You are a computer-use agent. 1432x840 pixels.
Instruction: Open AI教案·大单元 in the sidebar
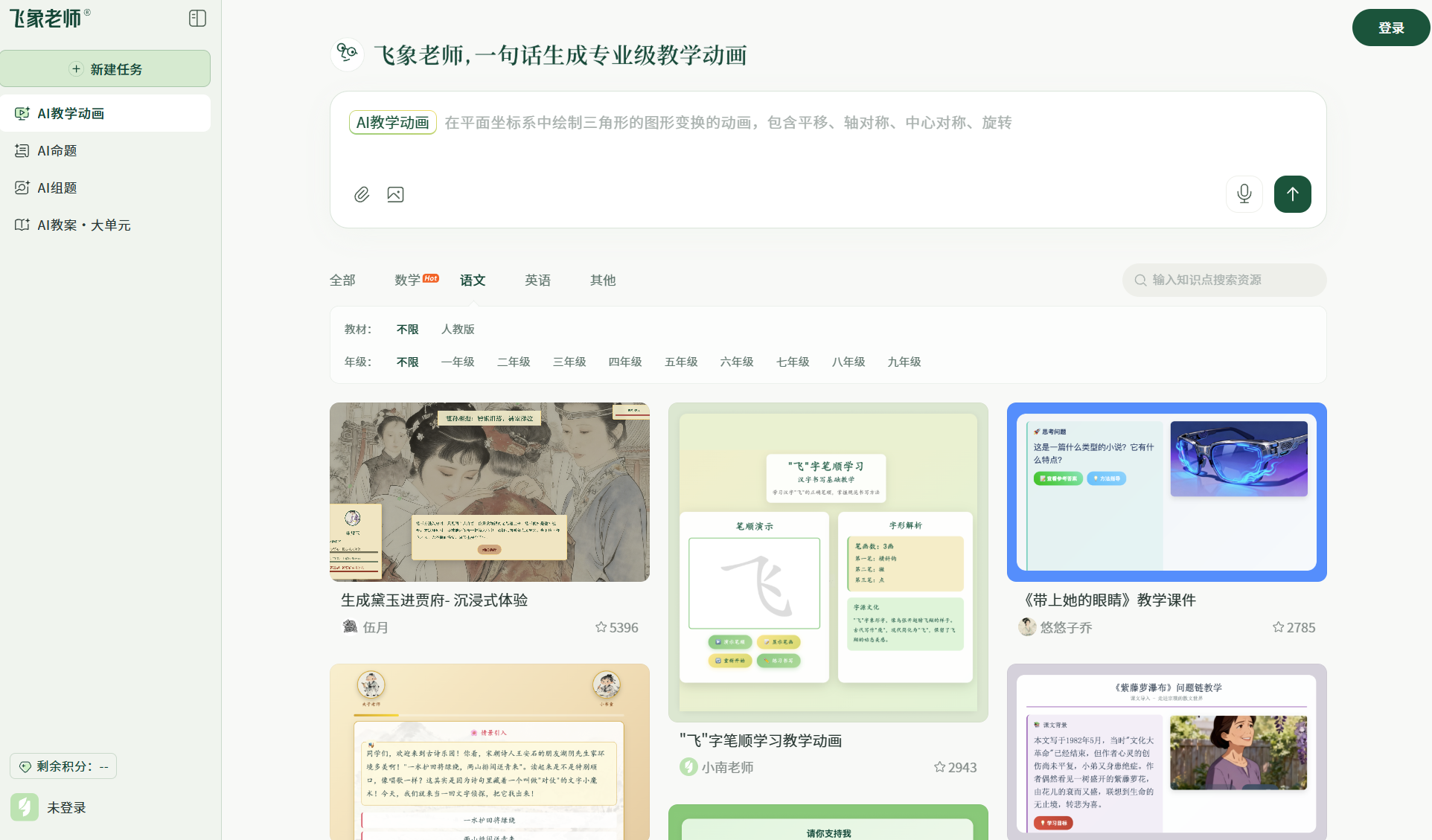click(83, 225)
